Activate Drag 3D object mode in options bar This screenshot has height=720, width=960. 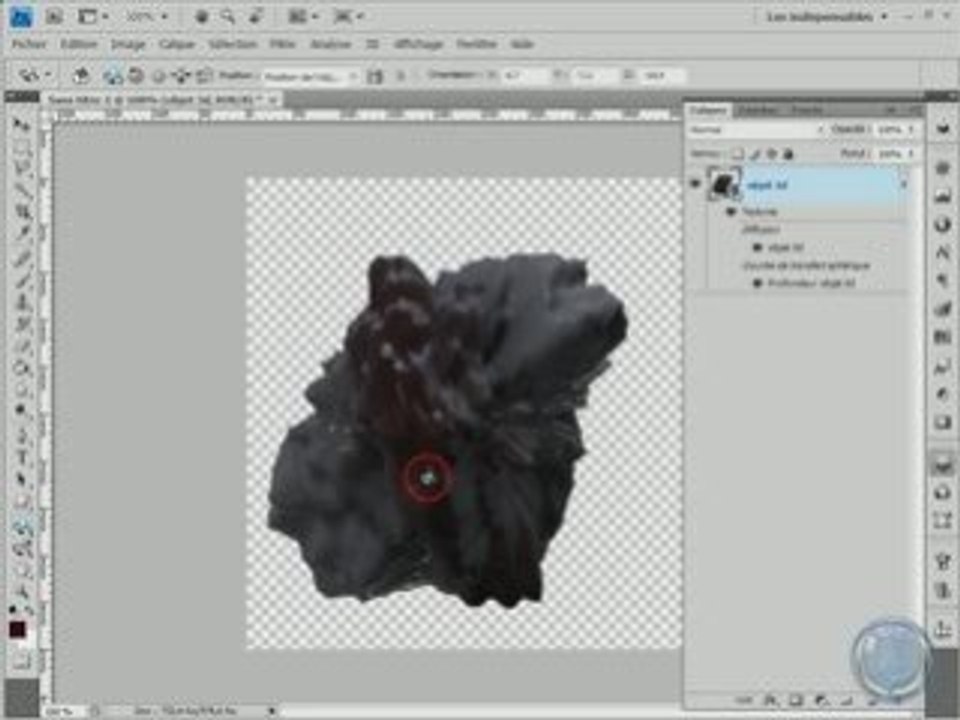pos(159,76)
